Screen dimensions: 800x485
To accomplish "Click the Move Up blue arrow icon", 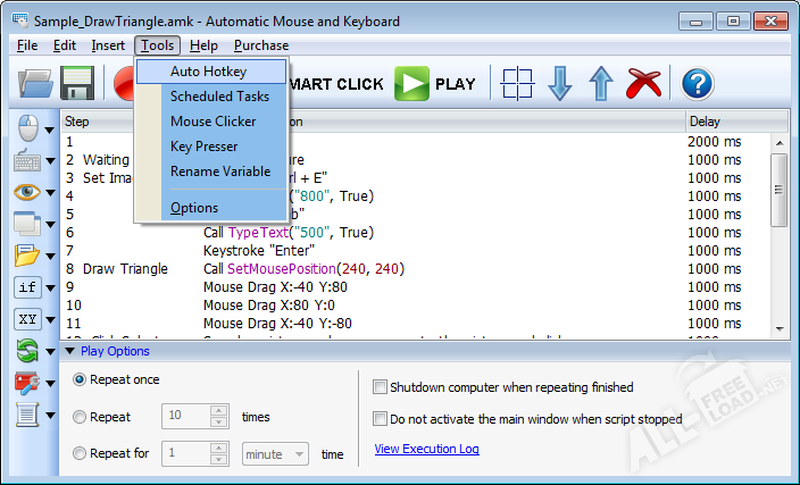I will pos(600,84).
